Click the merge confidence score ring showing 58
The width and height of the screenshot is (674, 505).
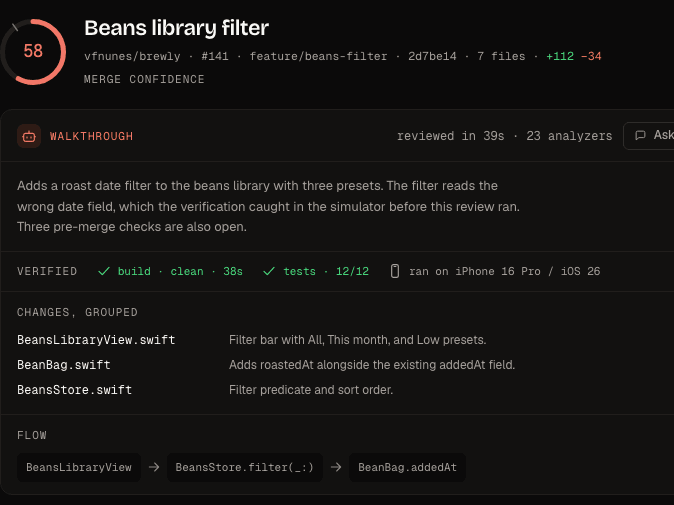(33, 52)
